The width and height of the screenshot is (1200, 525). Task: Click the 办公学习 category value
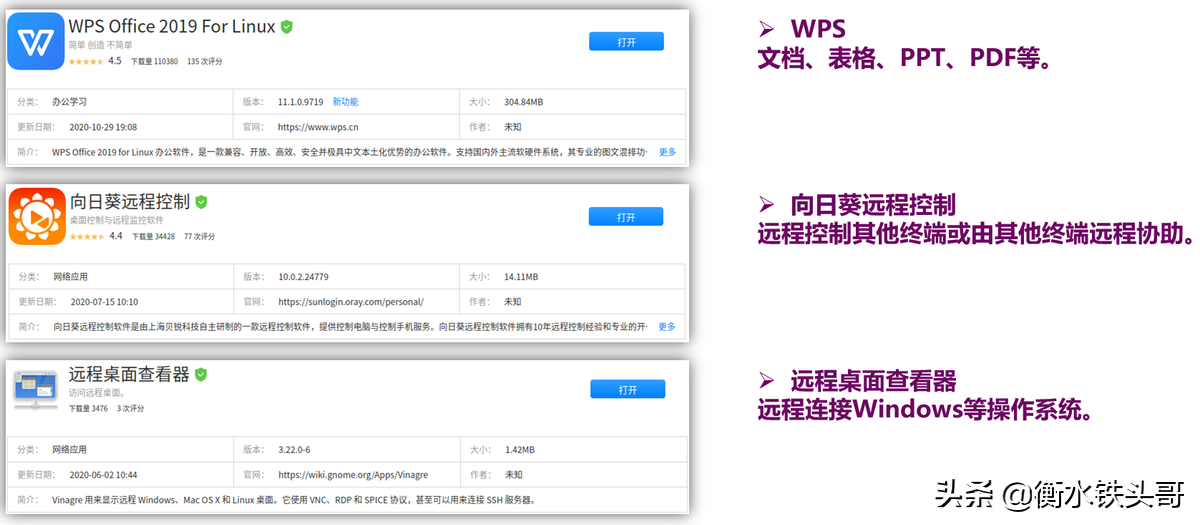[x=70, y=102]
